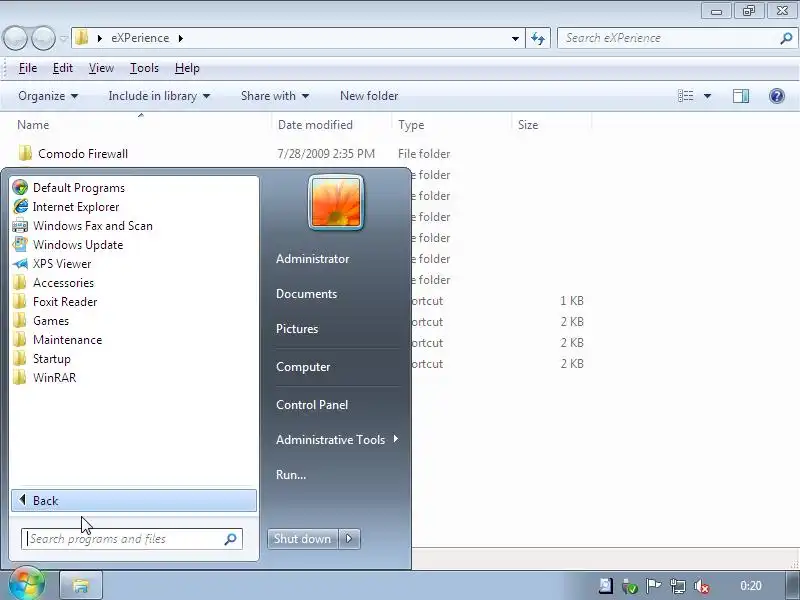Open the Share with dropdown
Screen dimensions: 800x600
pyautogui.click(x=274, y=96)
